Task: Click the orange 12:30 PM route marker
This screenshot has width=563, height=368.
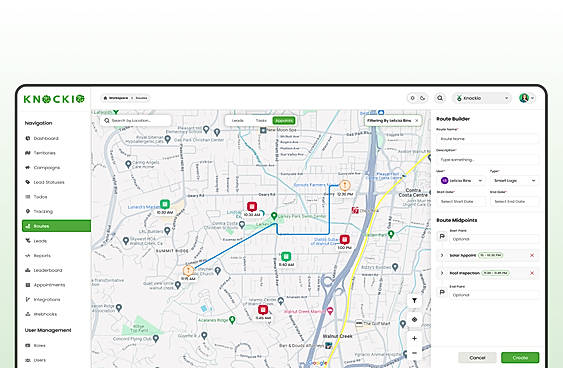Action: (x=345, y=185)
